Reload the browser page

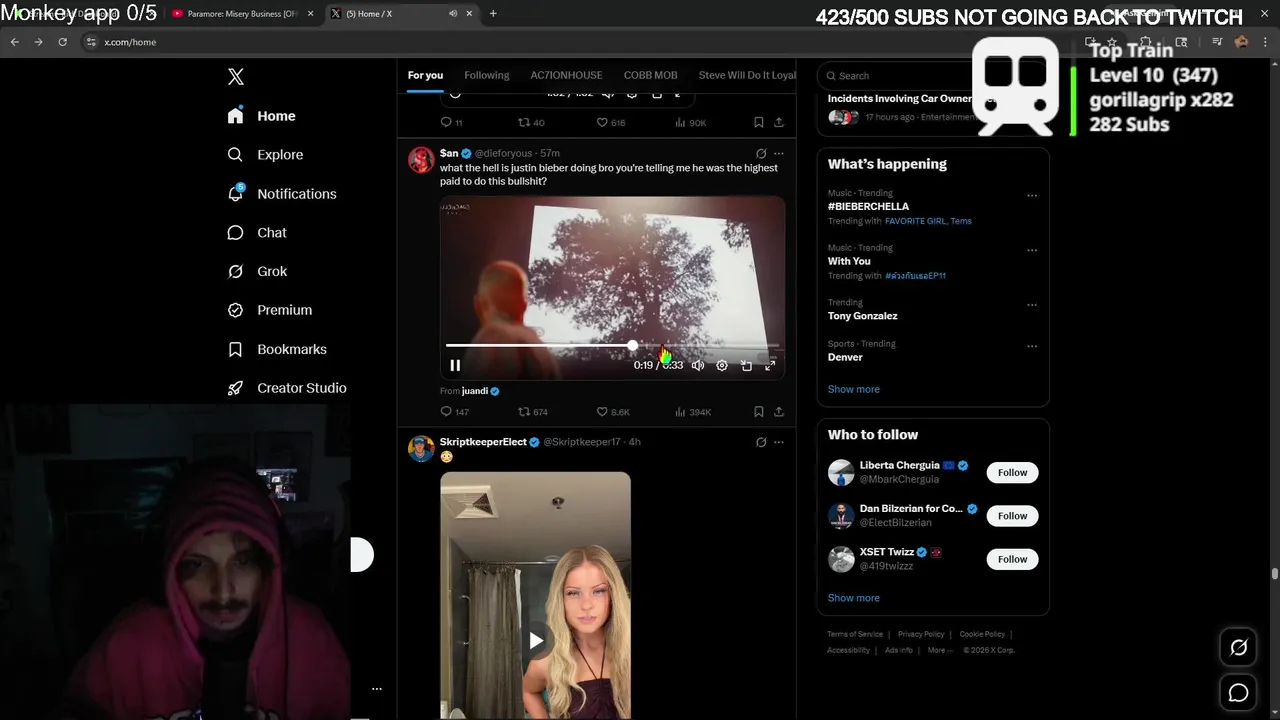point(62,42)
